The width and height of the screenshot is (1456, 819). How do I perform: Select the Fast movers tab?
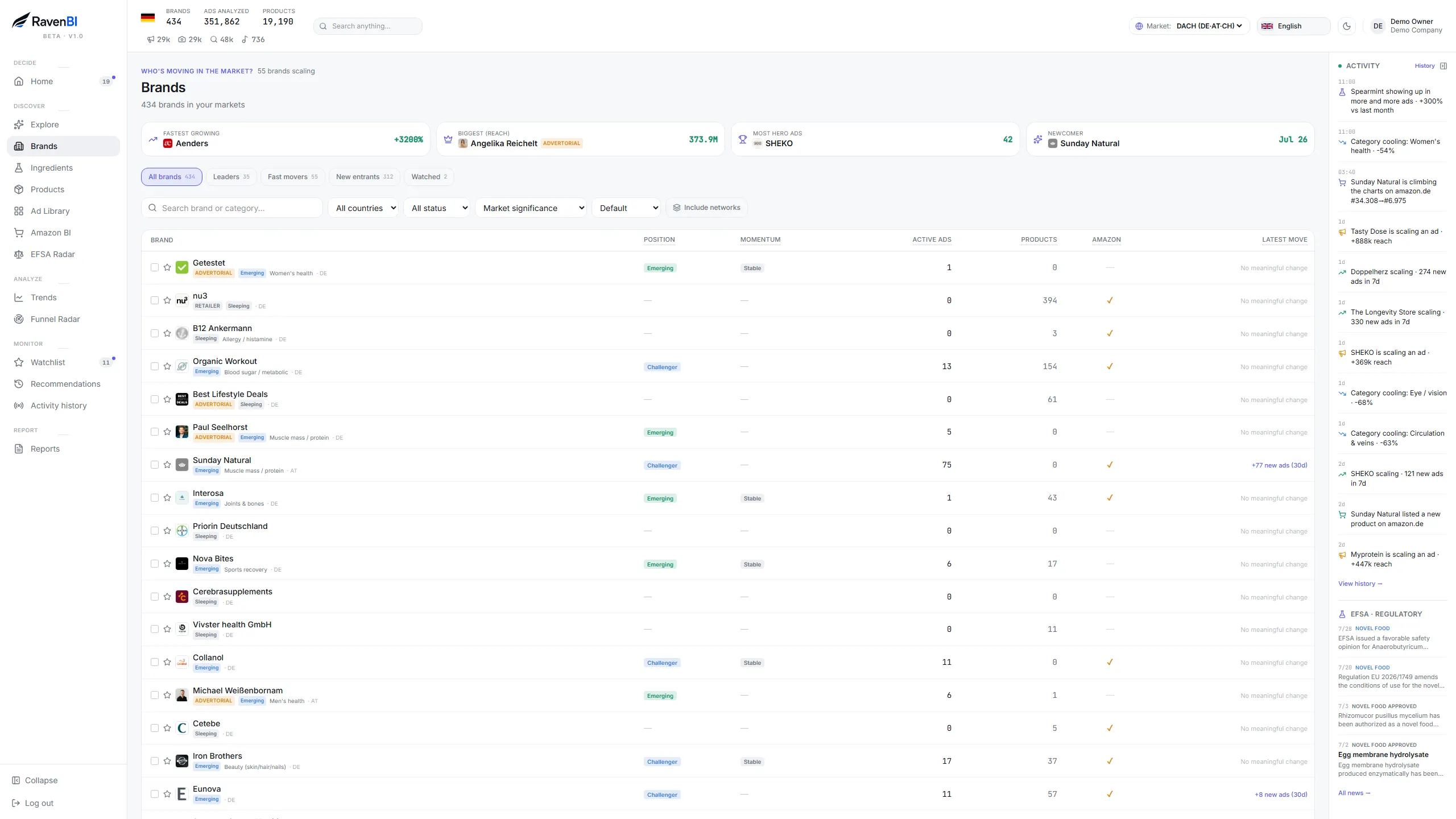tap(292, 177)
